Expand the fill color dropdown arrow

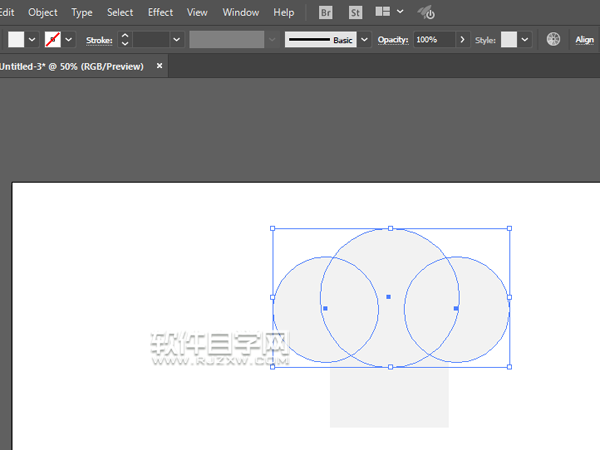(x=33, y=40)
